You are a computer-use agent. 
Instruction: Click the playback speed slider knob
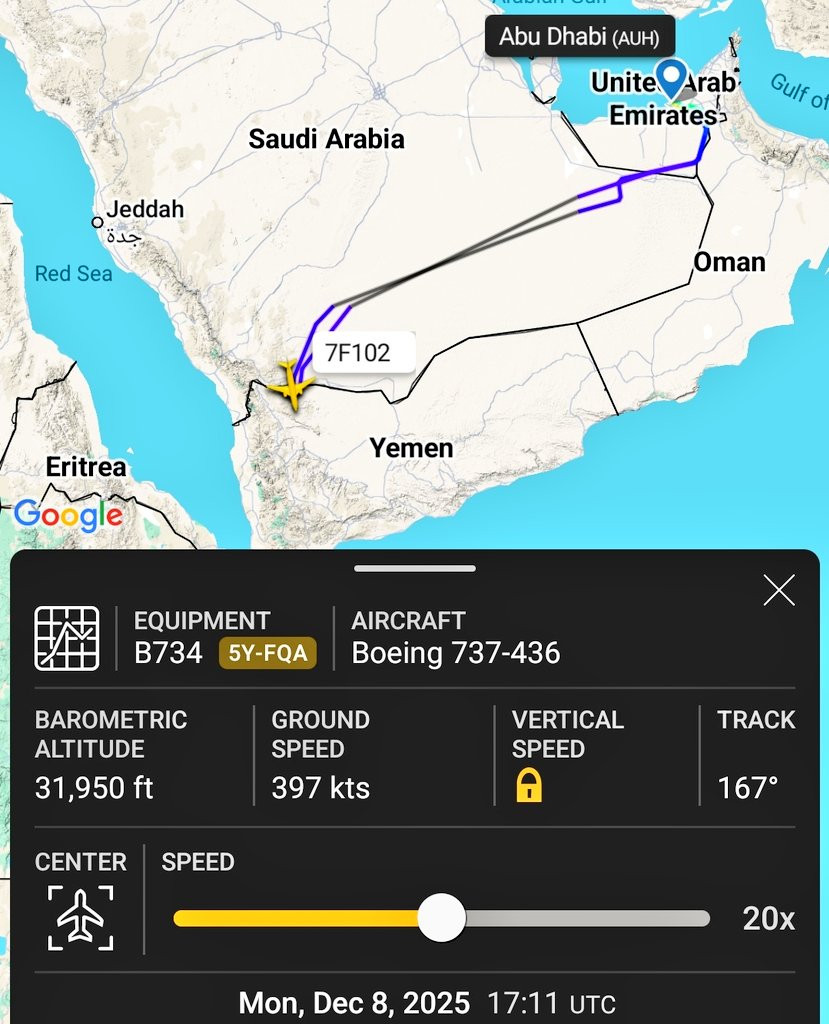442,918
